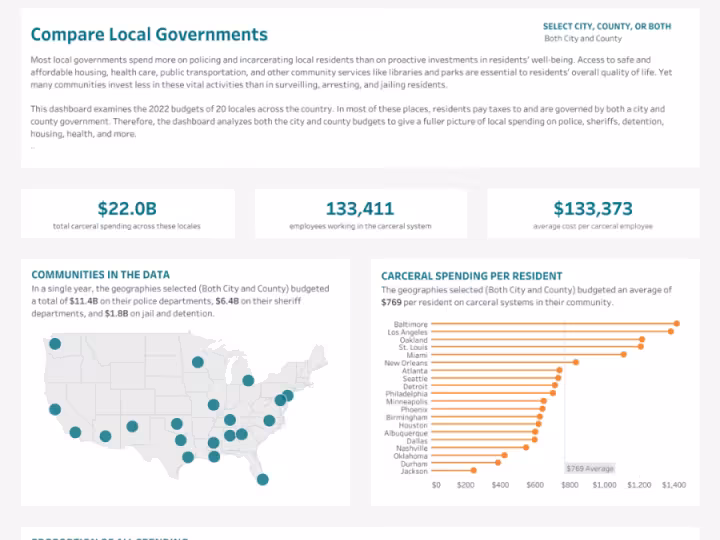
Task: Click the $769 Average reference label
Action: coord(589,468)
